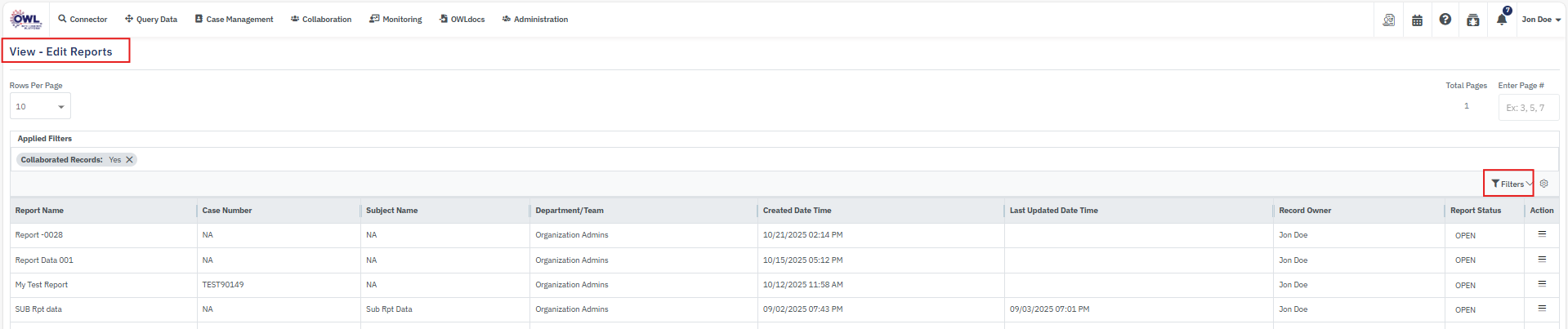Screen dimensions: 1568x329
Task: Open table settings gear next to Filters
Action: click(1543, 184)
